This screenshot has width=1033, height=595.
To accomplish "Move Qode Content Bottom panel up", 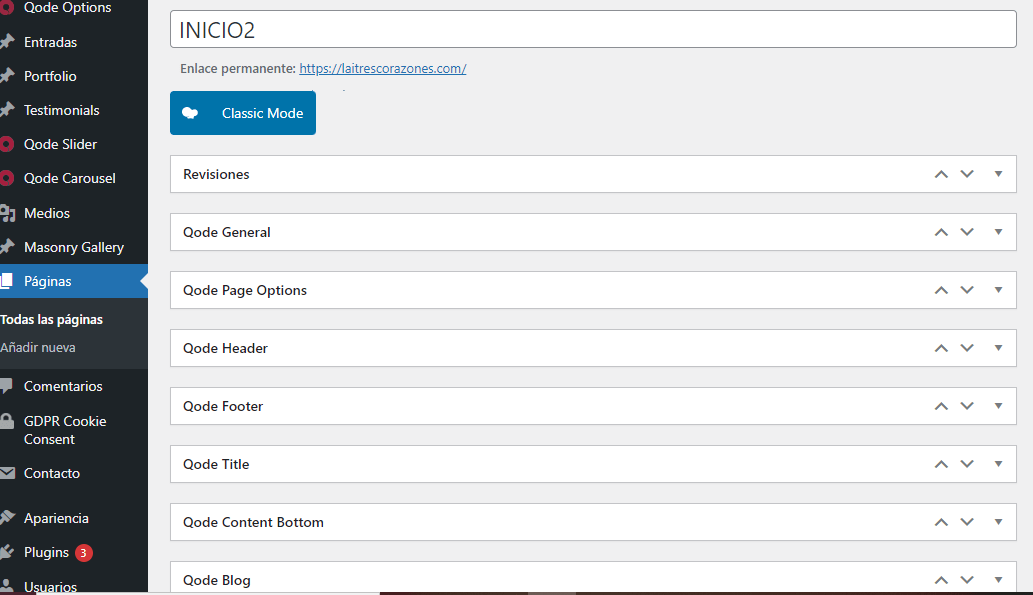I will click(x=941, y=523).
